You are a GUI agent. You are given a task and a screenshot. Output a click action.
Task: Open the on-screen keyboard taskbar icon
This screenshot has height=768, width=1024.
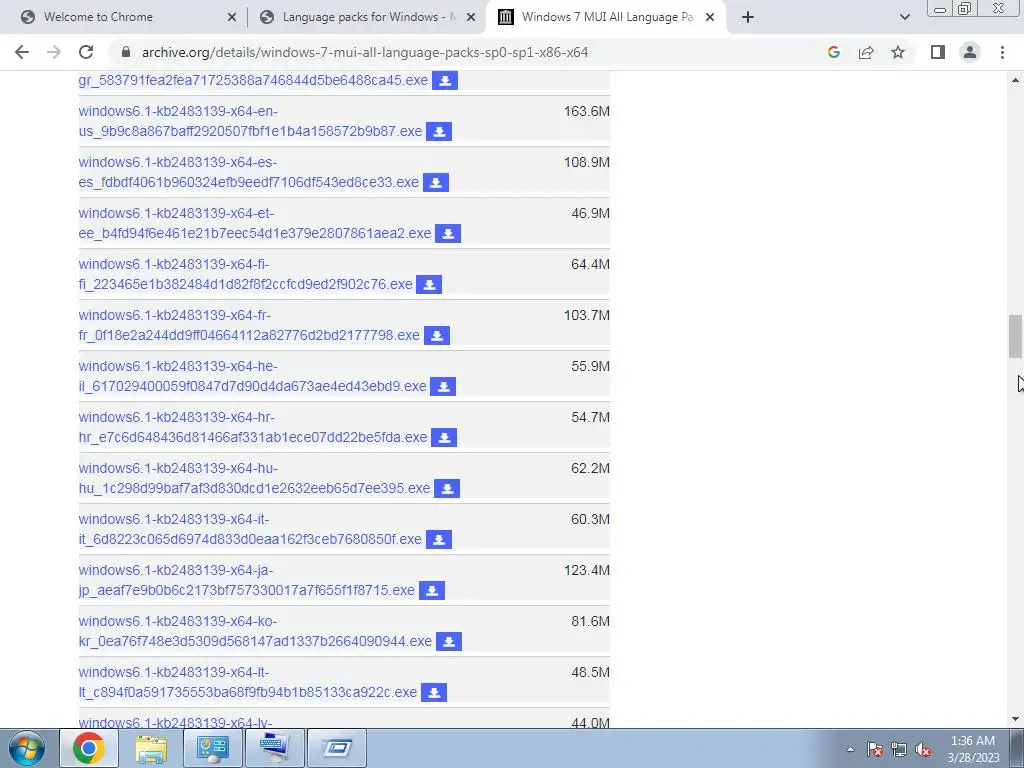275,748
